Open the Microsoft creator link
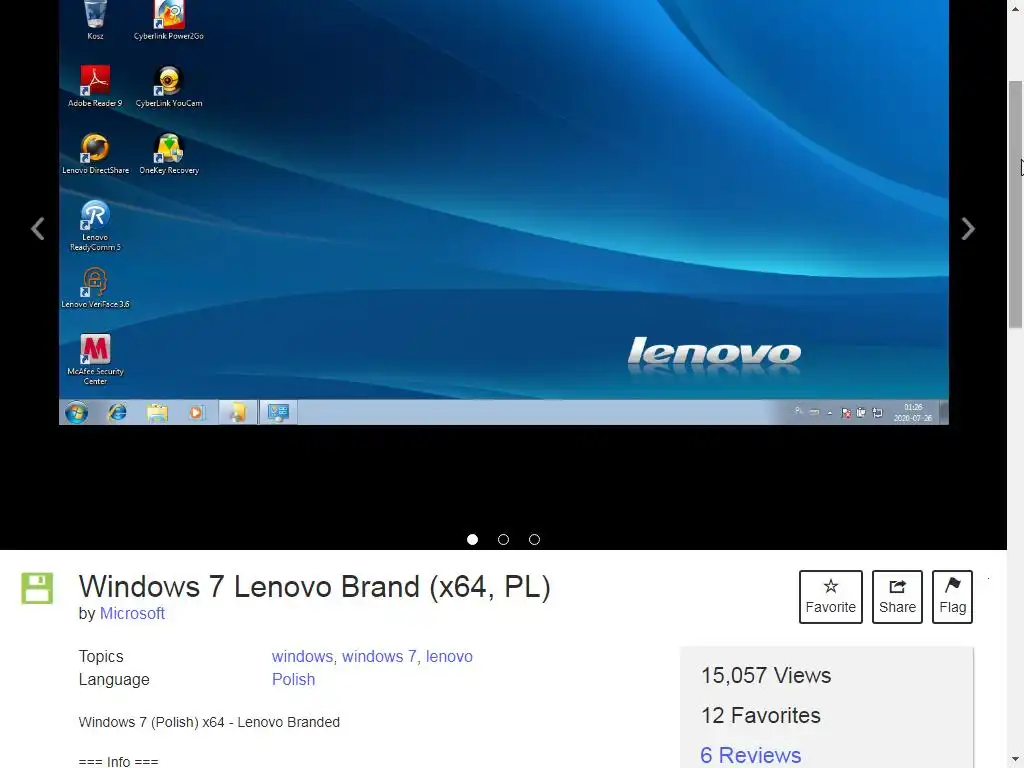This screenshot has width=1024, height=768. (x=132, y=614)
